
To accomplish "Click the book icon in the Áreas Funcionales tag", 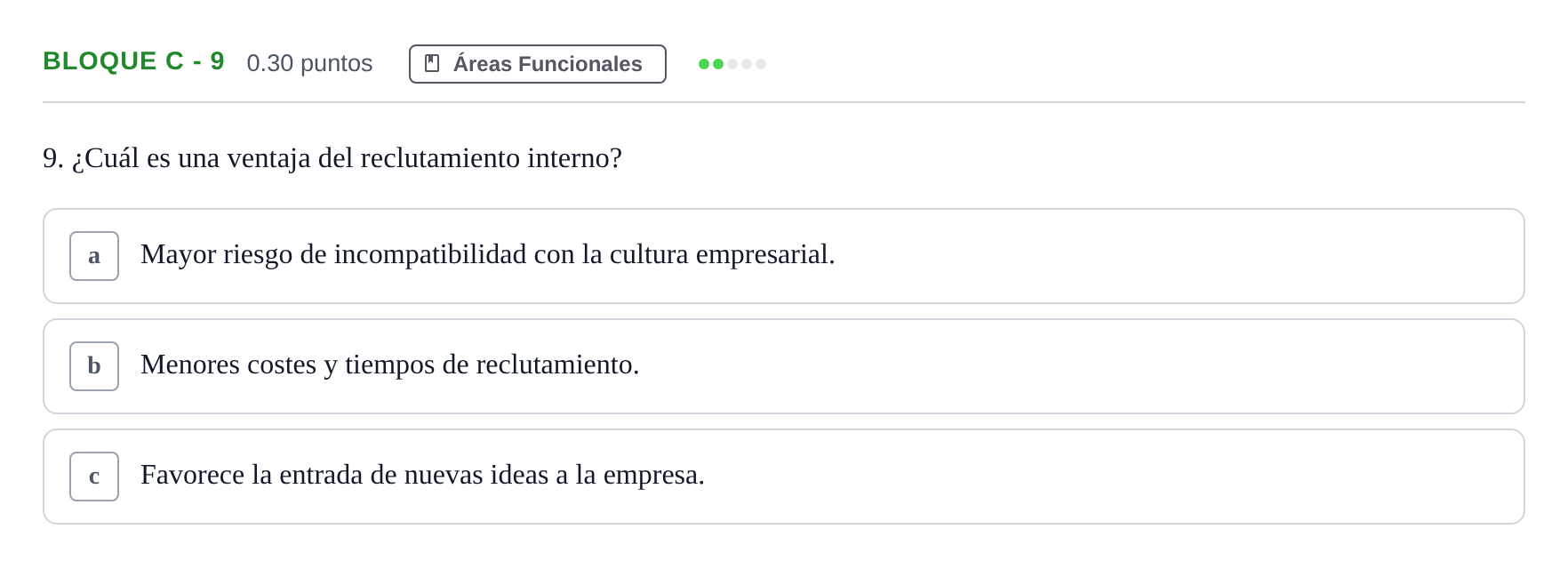I will [432, 63].
